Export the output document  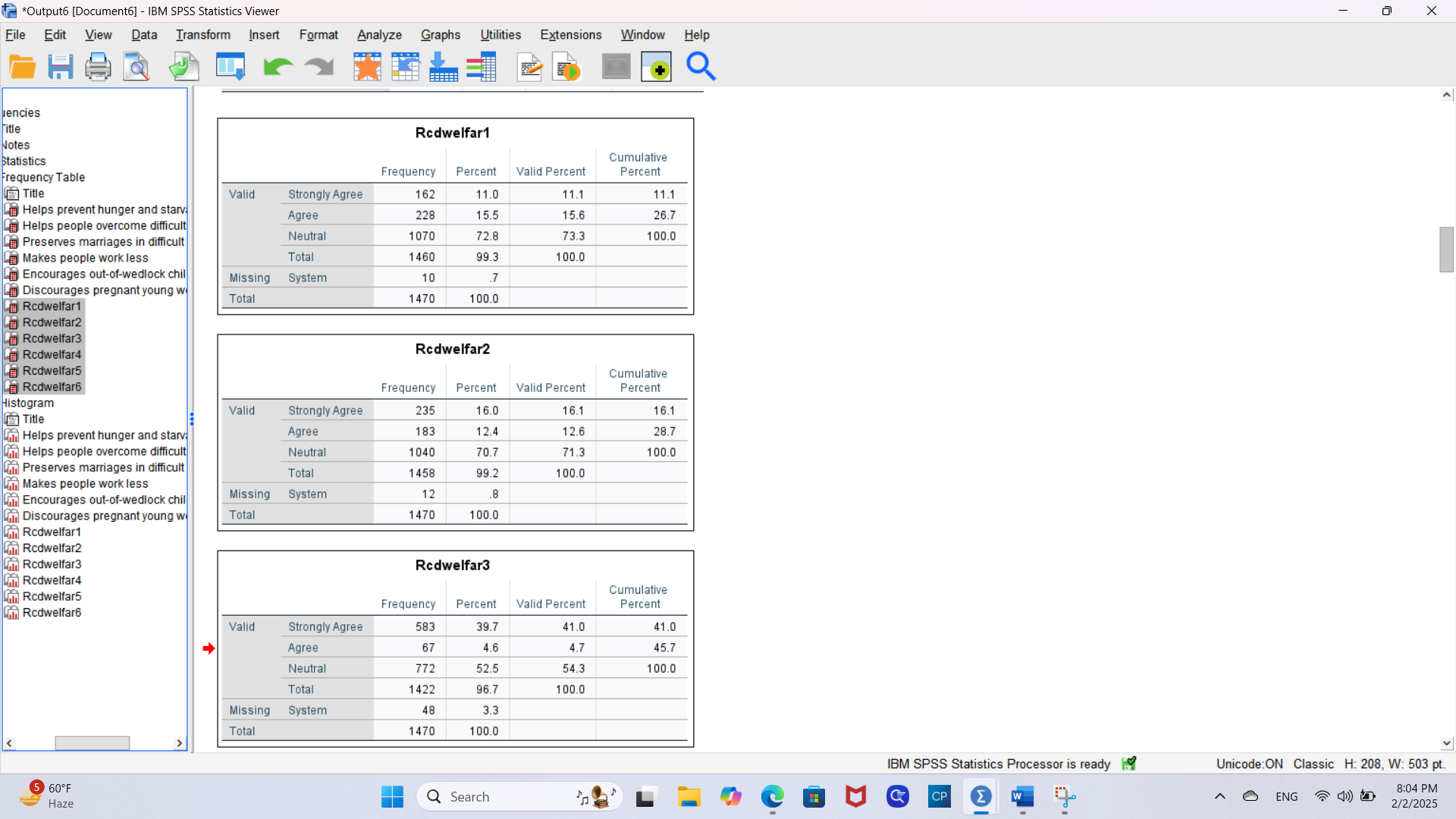coord(184,66)
